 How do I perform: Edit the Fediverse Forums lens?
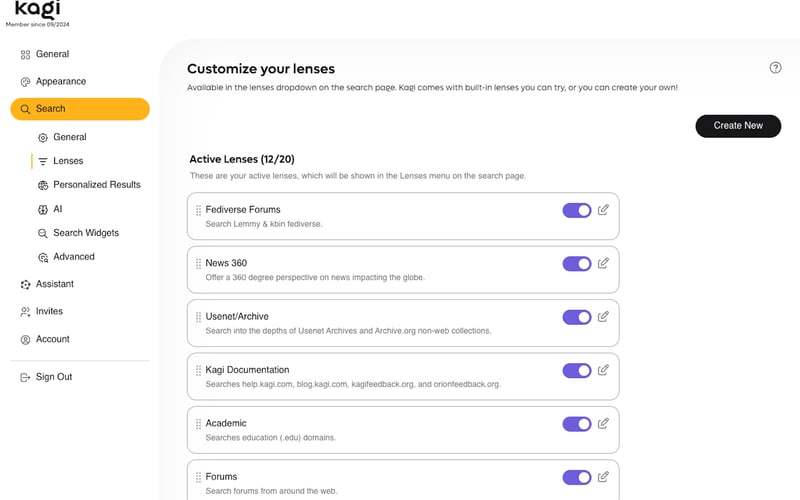click(603, 210)
